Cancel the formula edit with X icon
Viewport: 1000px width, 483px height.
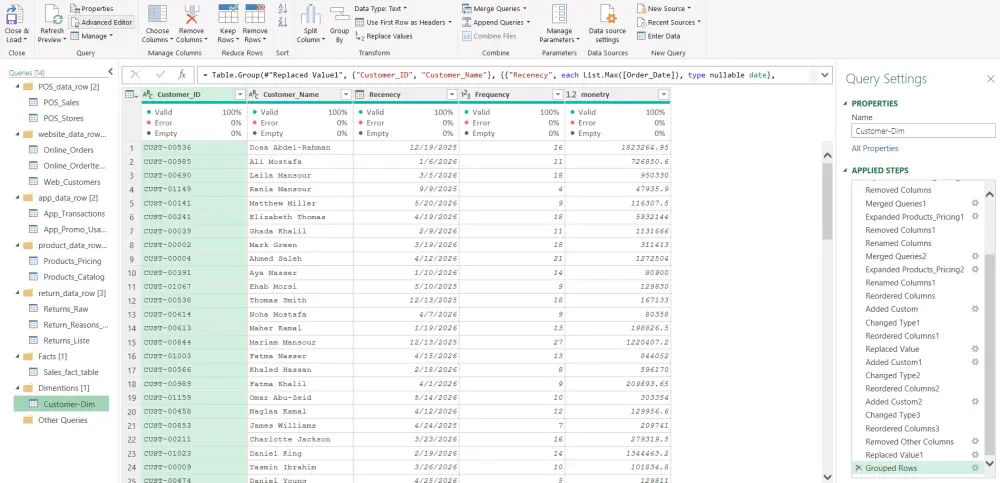pyautogui.click(x=135, y=75)
